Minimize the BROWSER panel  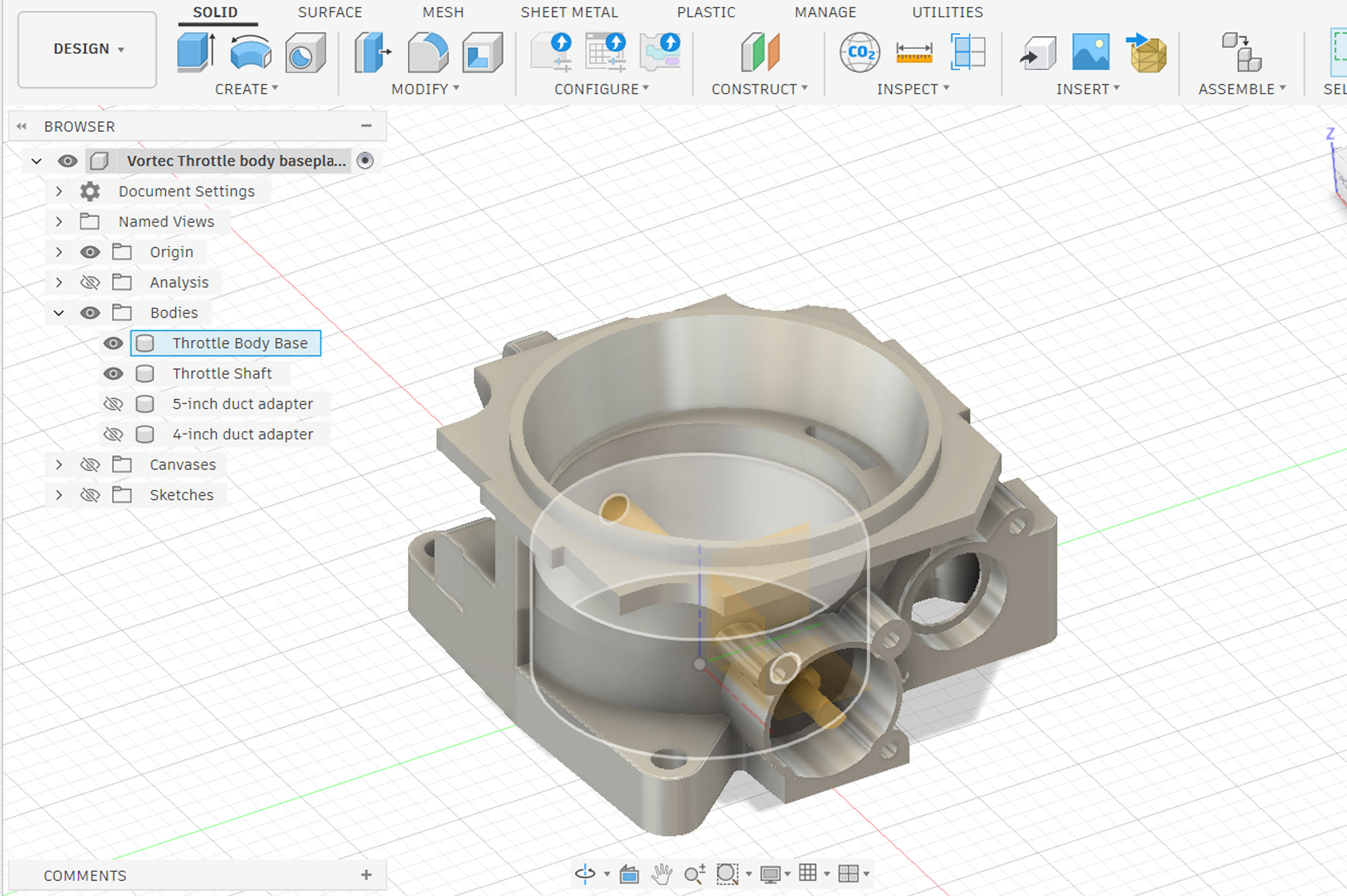[366, 126]
